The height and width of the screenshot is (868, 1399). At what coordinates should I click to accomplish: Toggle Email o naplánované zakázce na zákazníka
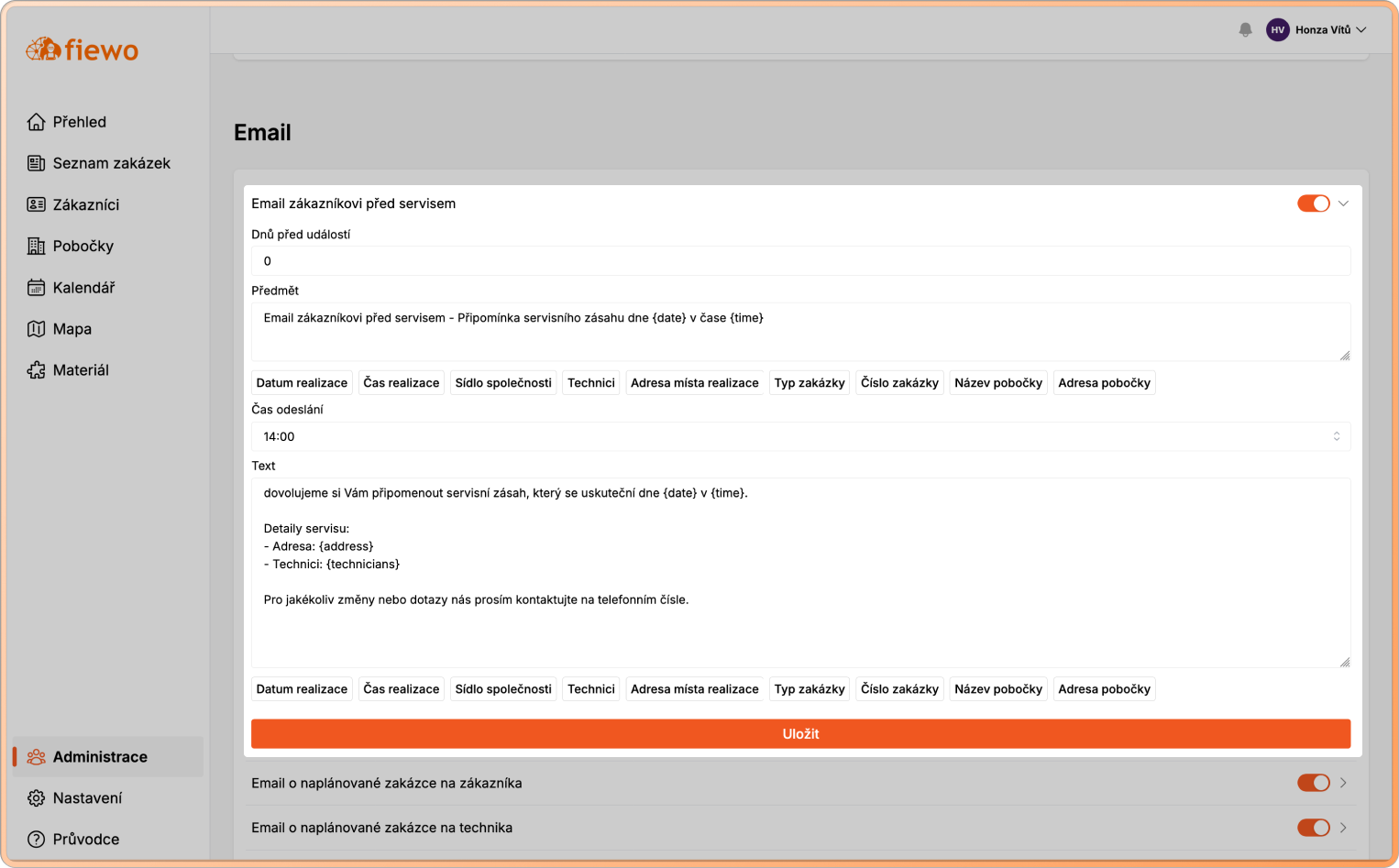point(1313,783)
